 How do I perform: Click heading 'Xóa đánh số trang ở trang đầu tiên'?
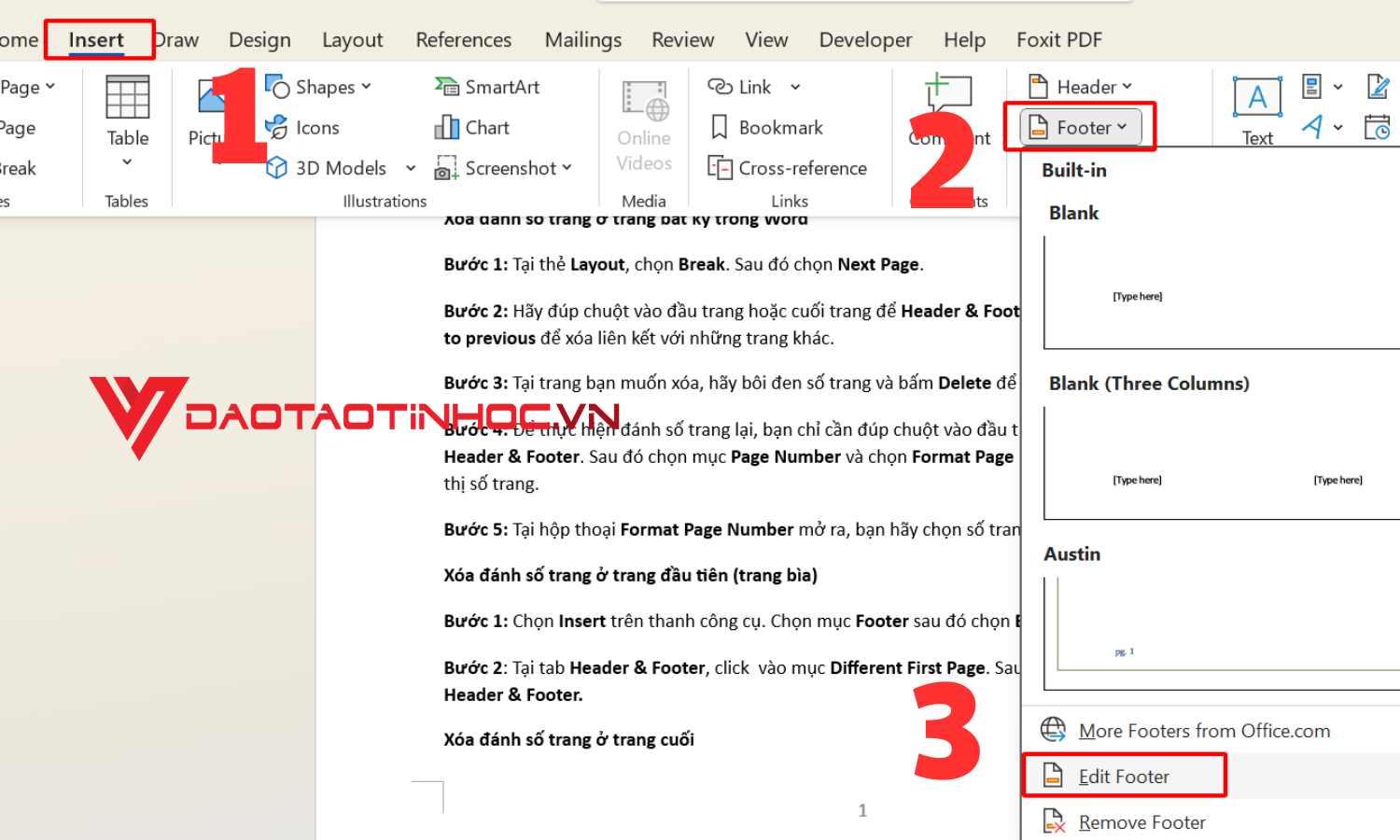(x=631, y=575)
